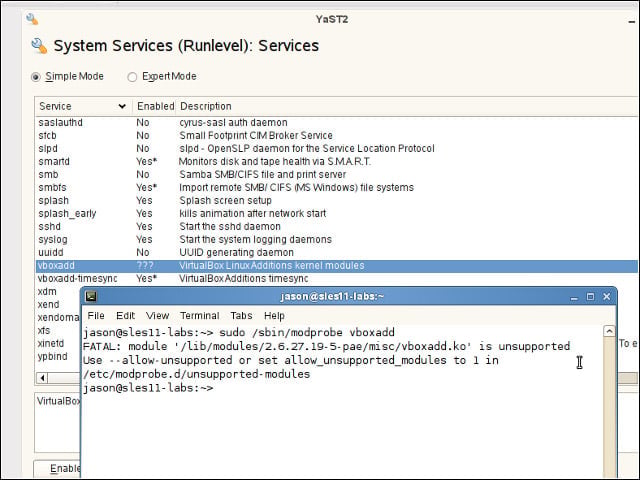Open the terminal View menu
This screenshot has height=480, width=640.
pyautogui.click(x=158, y=316)
